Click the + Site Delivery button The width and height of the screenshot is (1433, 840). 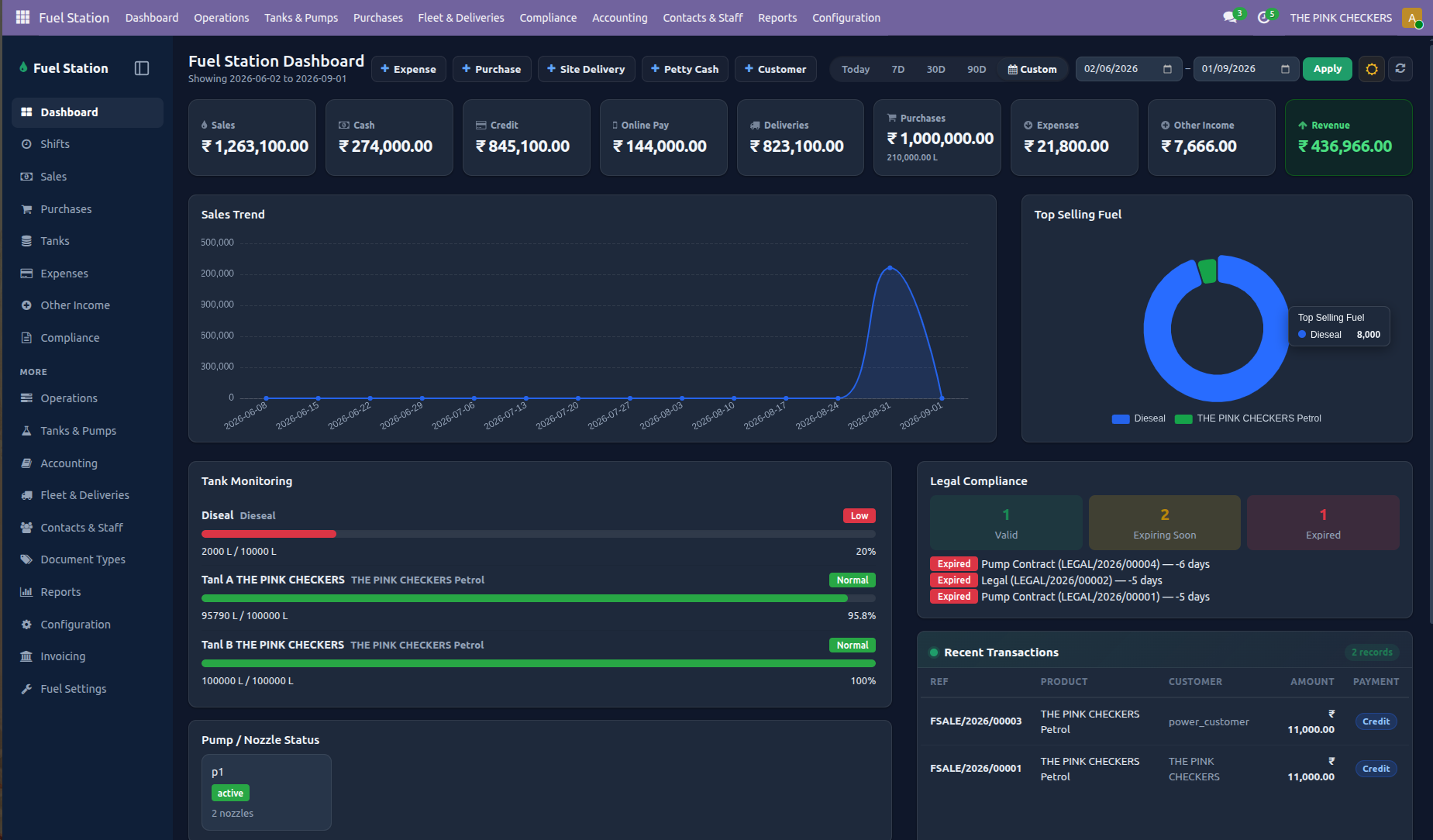coord(587,69)
